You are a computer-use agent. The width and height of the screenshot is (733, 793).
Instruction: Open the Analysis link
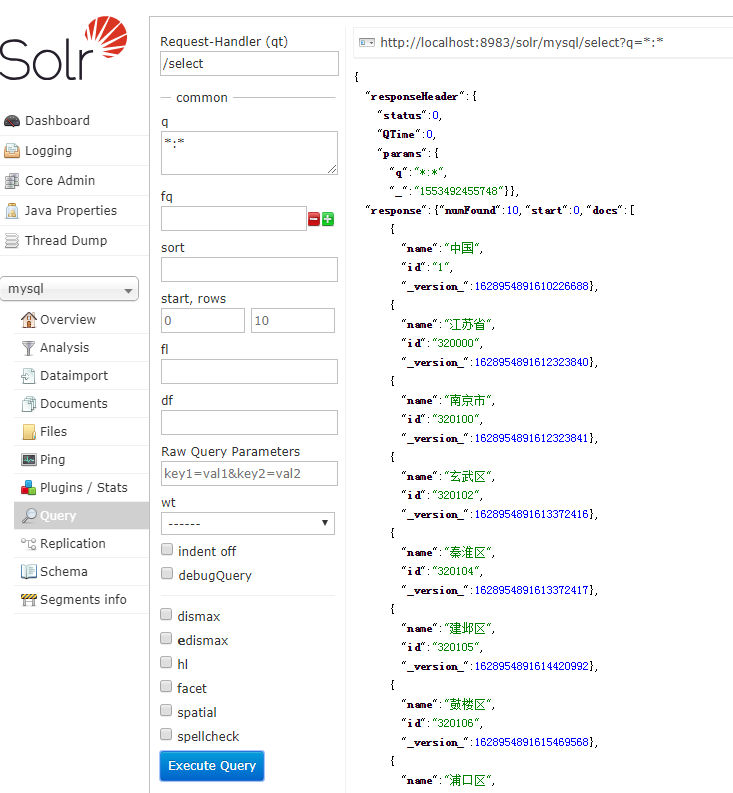coord(64,348)
